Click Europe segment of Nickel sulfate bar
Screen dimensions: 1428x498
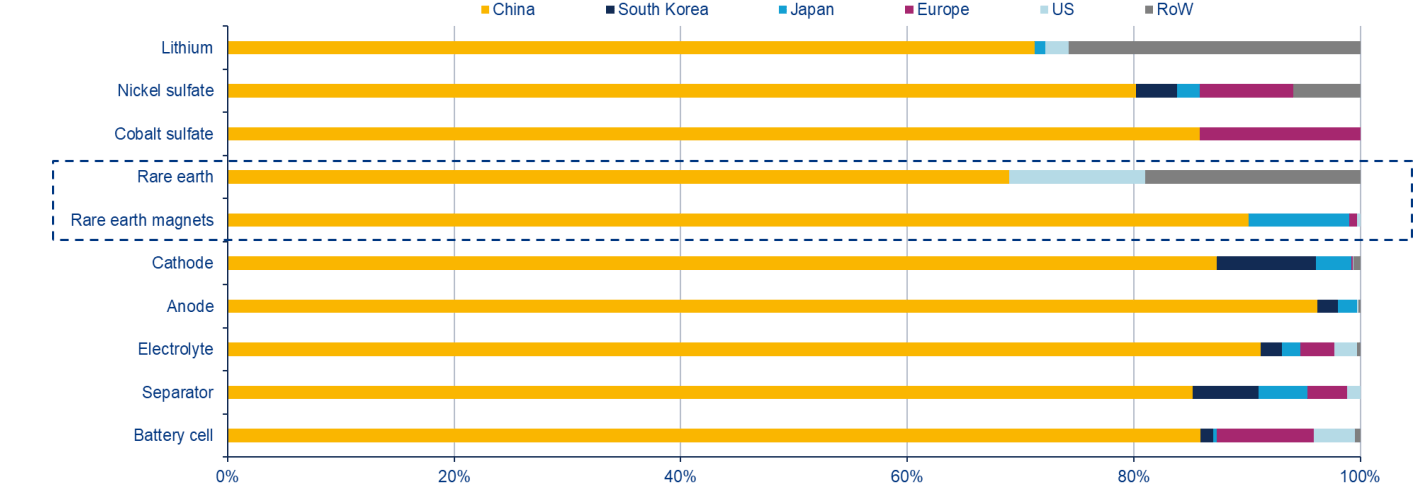pos(1246,91)
